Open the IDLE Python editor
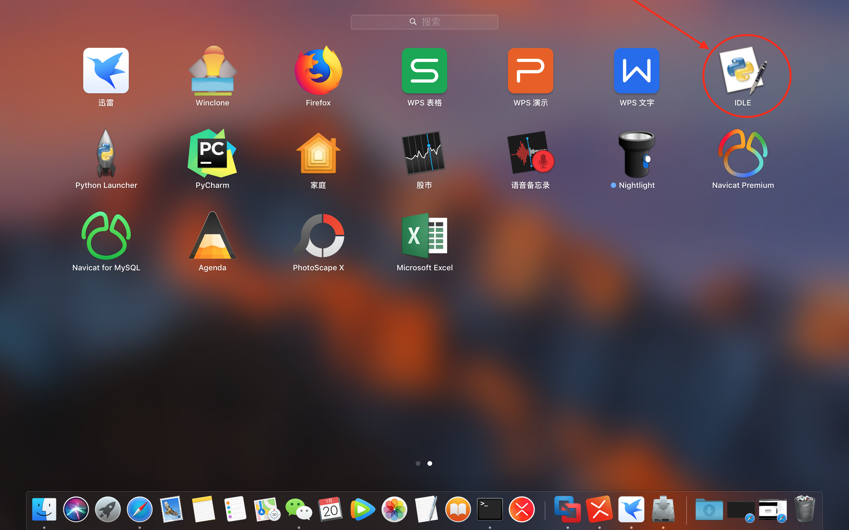 coord(743,70)
